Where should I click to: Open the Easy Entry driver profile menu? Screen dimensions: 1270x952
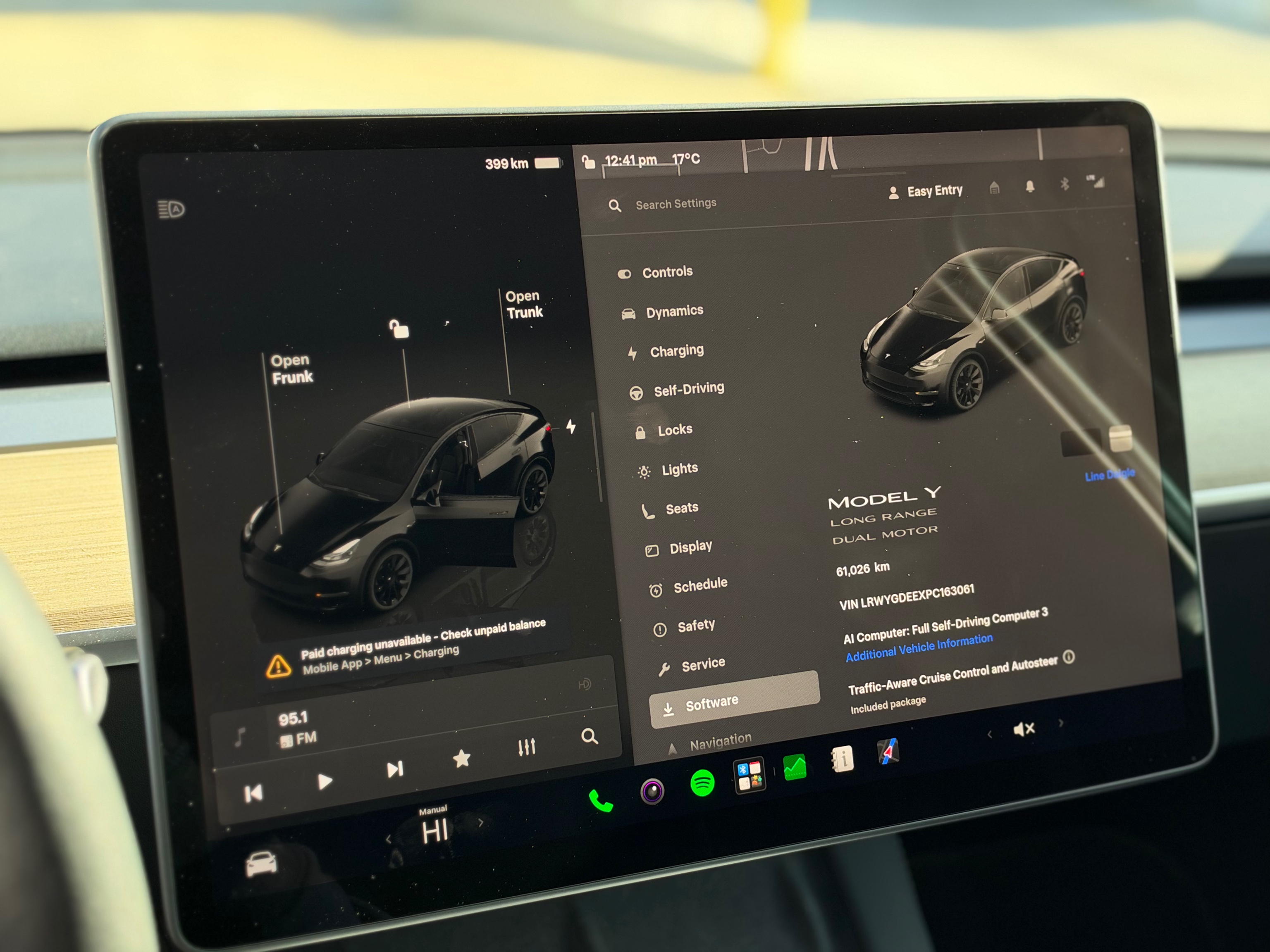click(925, 192)
